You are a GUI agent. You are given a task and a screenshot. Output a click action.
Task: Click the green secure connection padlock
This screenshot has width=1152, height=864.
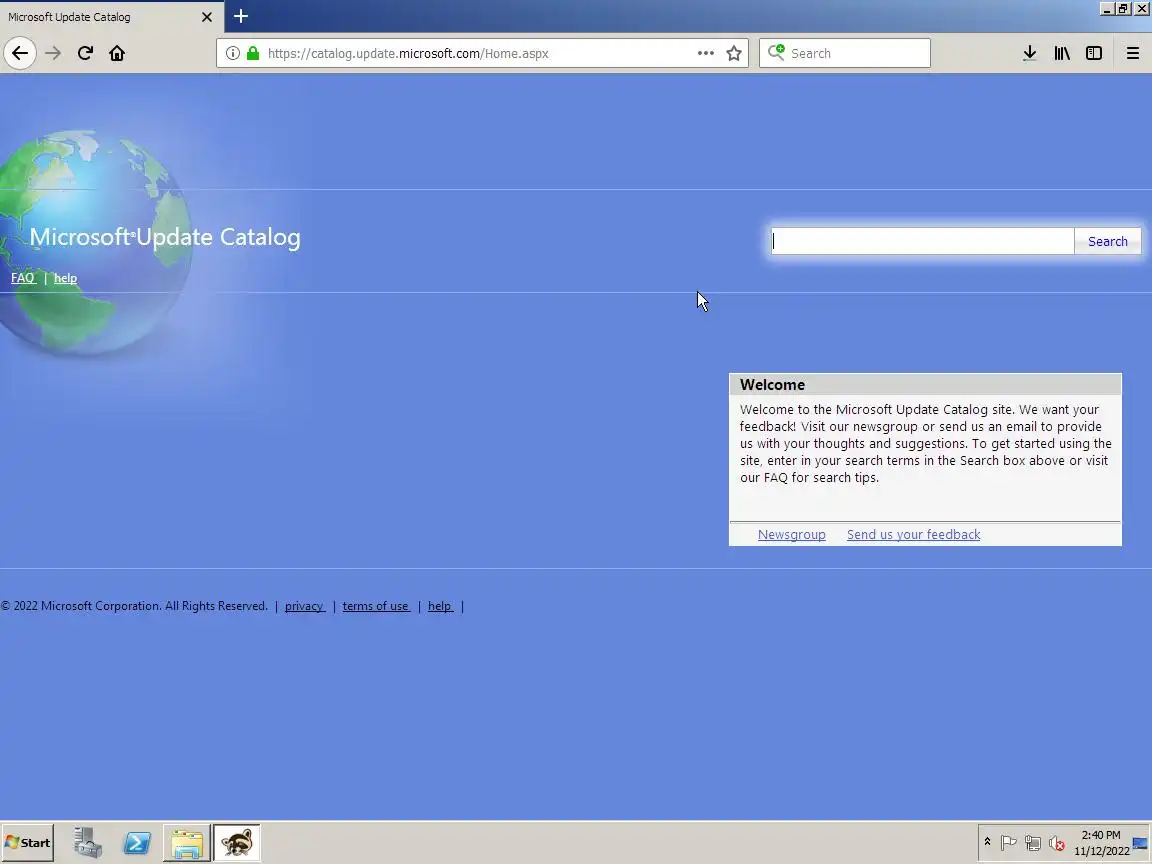click(x=253, y=53)
